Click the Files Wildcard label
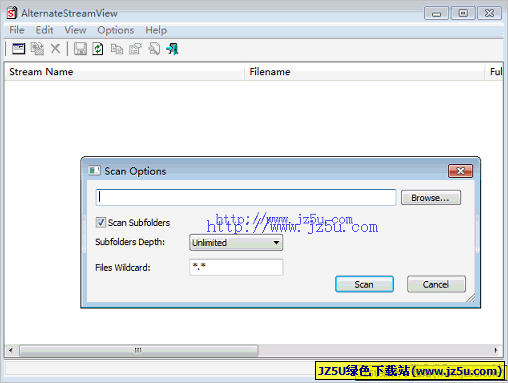 (x=123, y=268)
